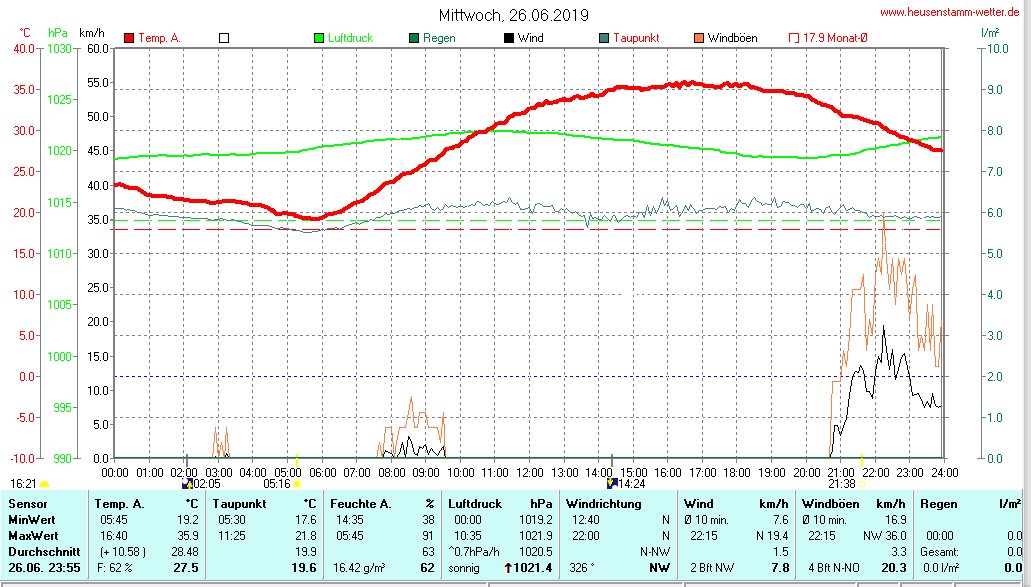Screen dimensions: 1034x587
Task: Select the dark green Regen legend square
Action: pyautogui.click(x=414, y=38)
